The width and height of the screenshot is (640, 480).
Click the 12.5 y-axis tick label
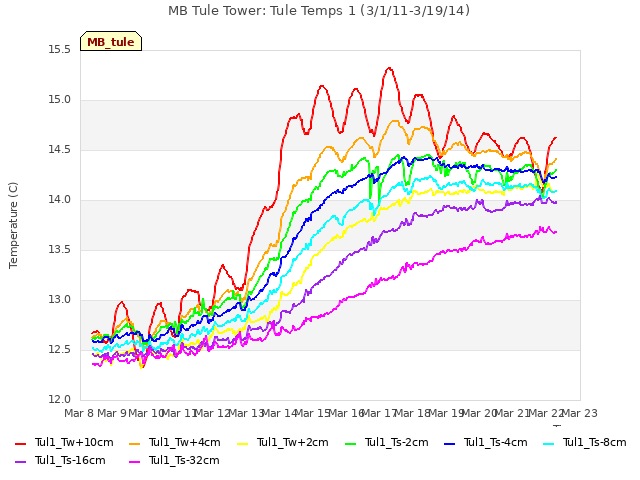click(60, 350)
